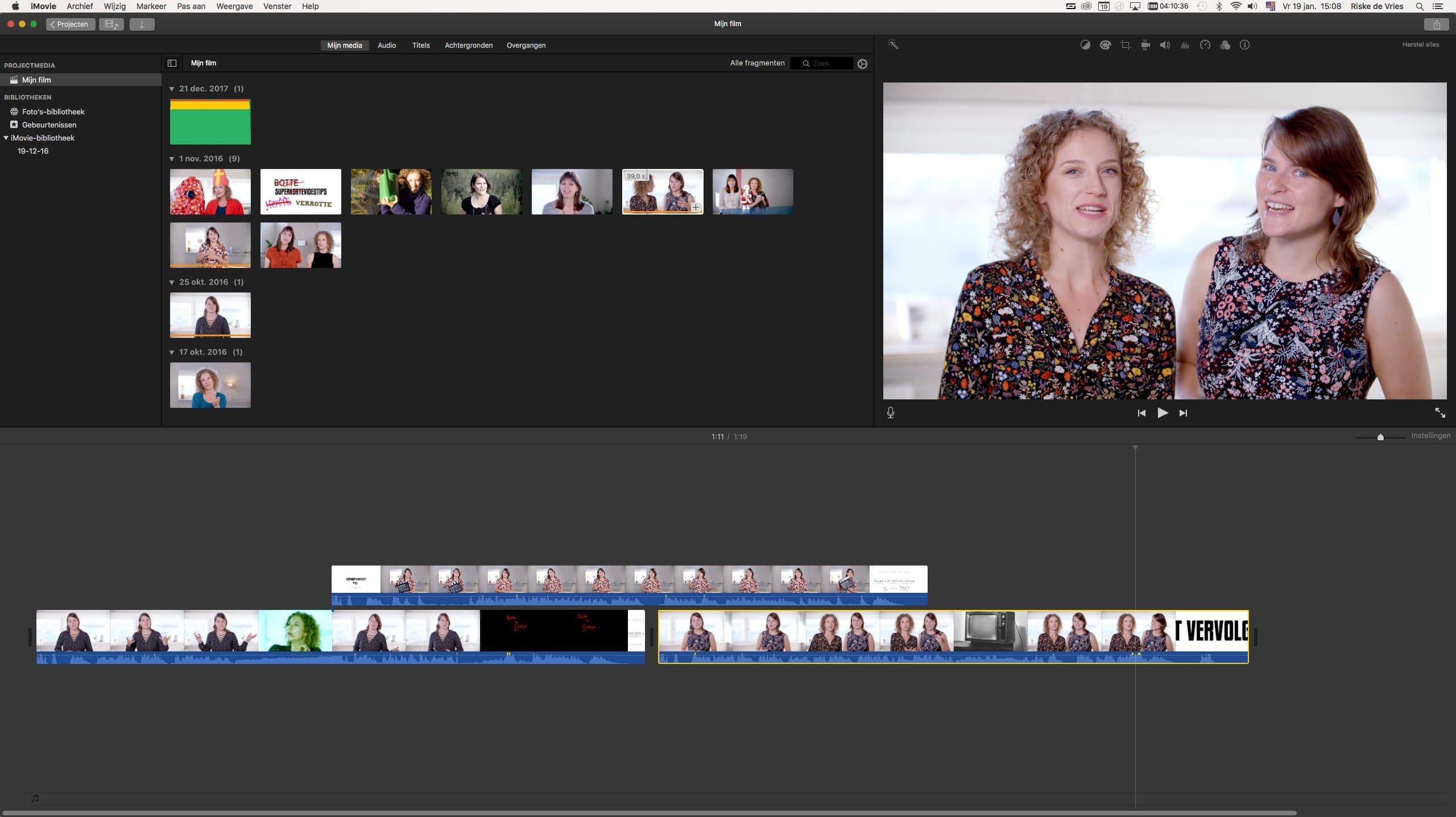Adjust the timeline zoom slider near Instellingen
Image resolution: width=1456 pixels, height=817 pixels.
click(x=1381, y=437)
